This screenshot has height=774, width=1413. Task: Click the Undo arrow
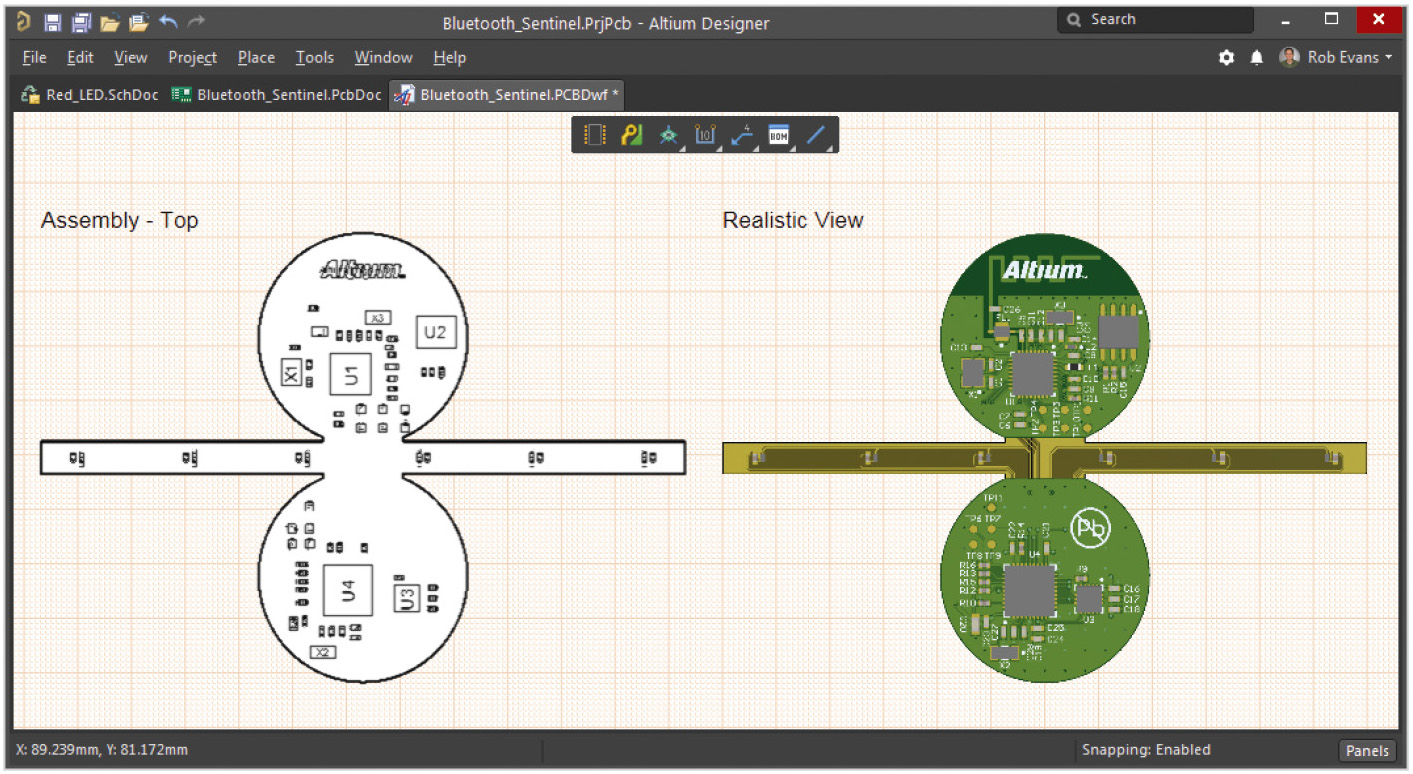coord(168,21)
